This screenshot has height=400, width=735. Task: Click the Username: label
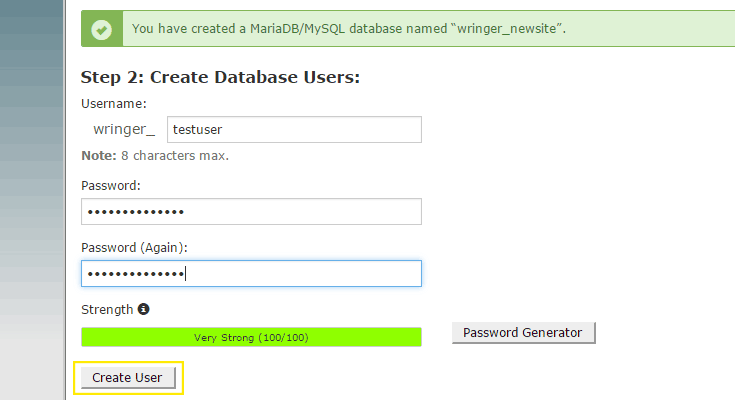[x=114, y=104]
